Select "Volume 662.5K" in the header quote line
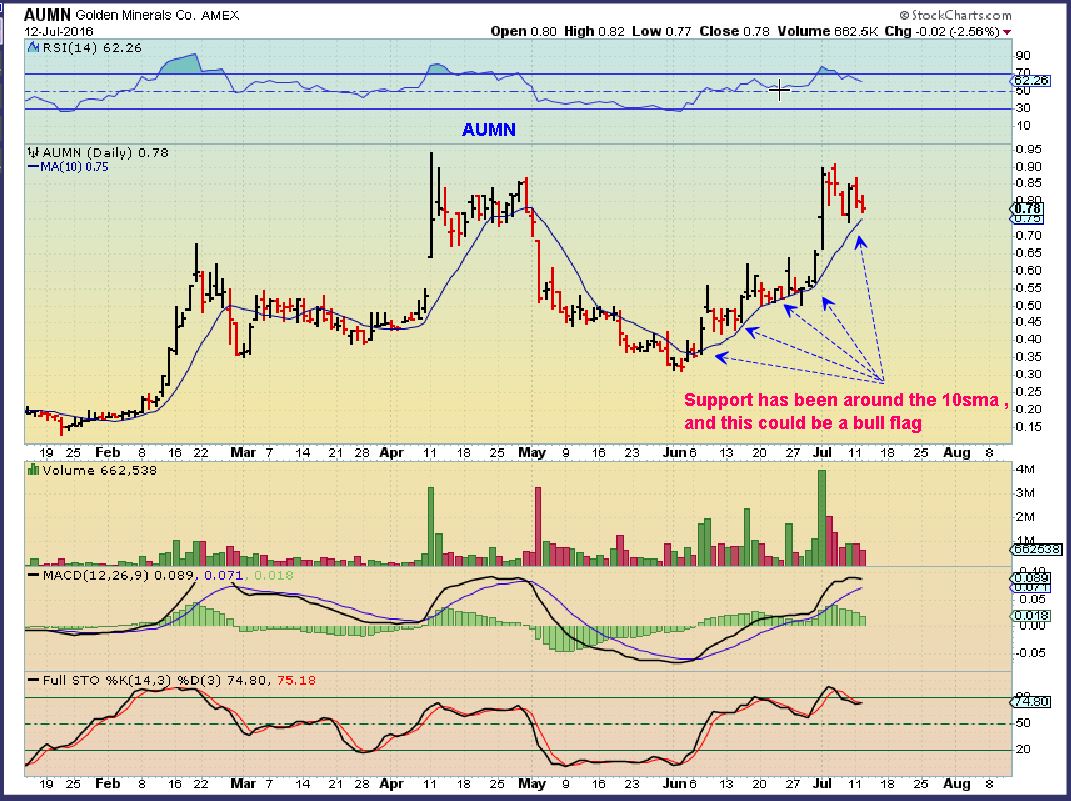Image resolution: width=1071 pixels, height=801 pixels. [827, 31]
